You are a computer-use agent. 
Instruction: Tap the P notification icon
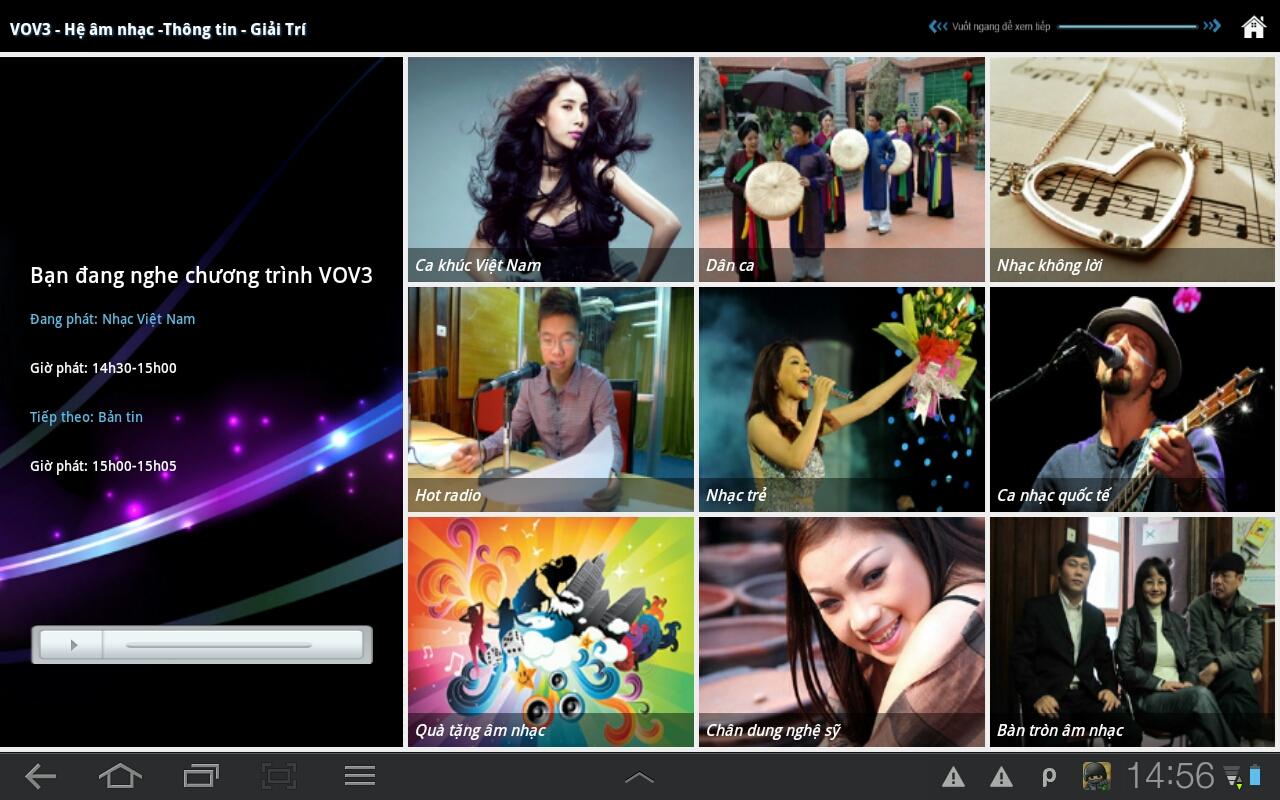point(1049,777)
